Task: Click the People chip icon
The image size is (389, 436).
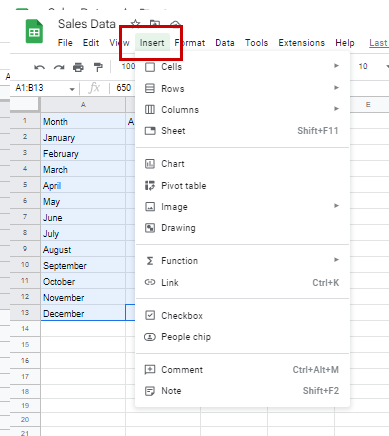Action: 150,337
